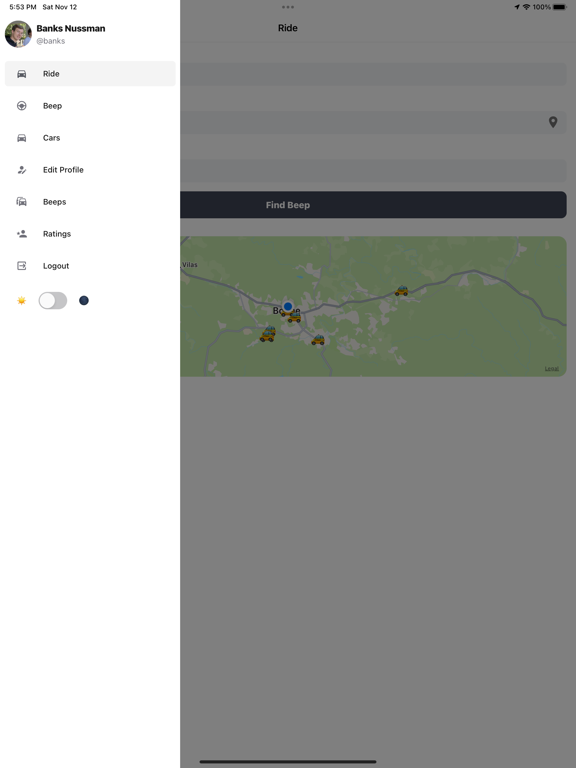Tap the taxi marker on the east highway

click(x=402, y=291)
